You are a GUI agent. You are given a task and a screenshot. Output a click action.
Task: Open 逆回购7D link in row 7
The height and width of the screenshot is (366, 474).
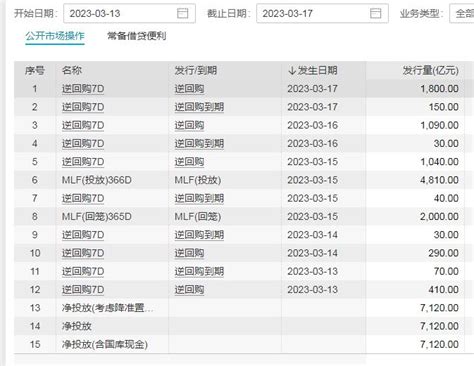click(83, 198)
